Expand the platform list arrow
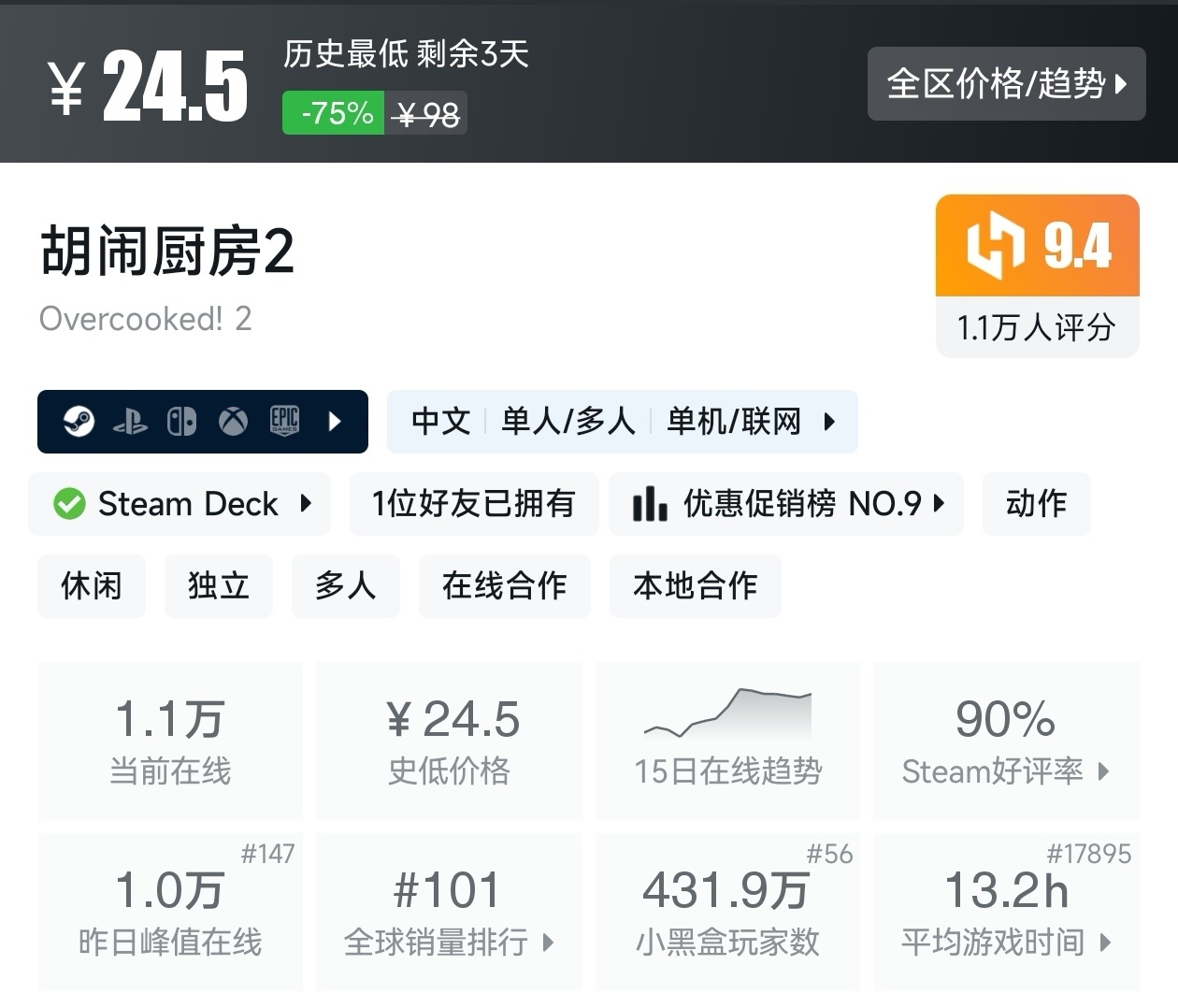Screen dimensions: 1178x1008 (x=336, y=422)
